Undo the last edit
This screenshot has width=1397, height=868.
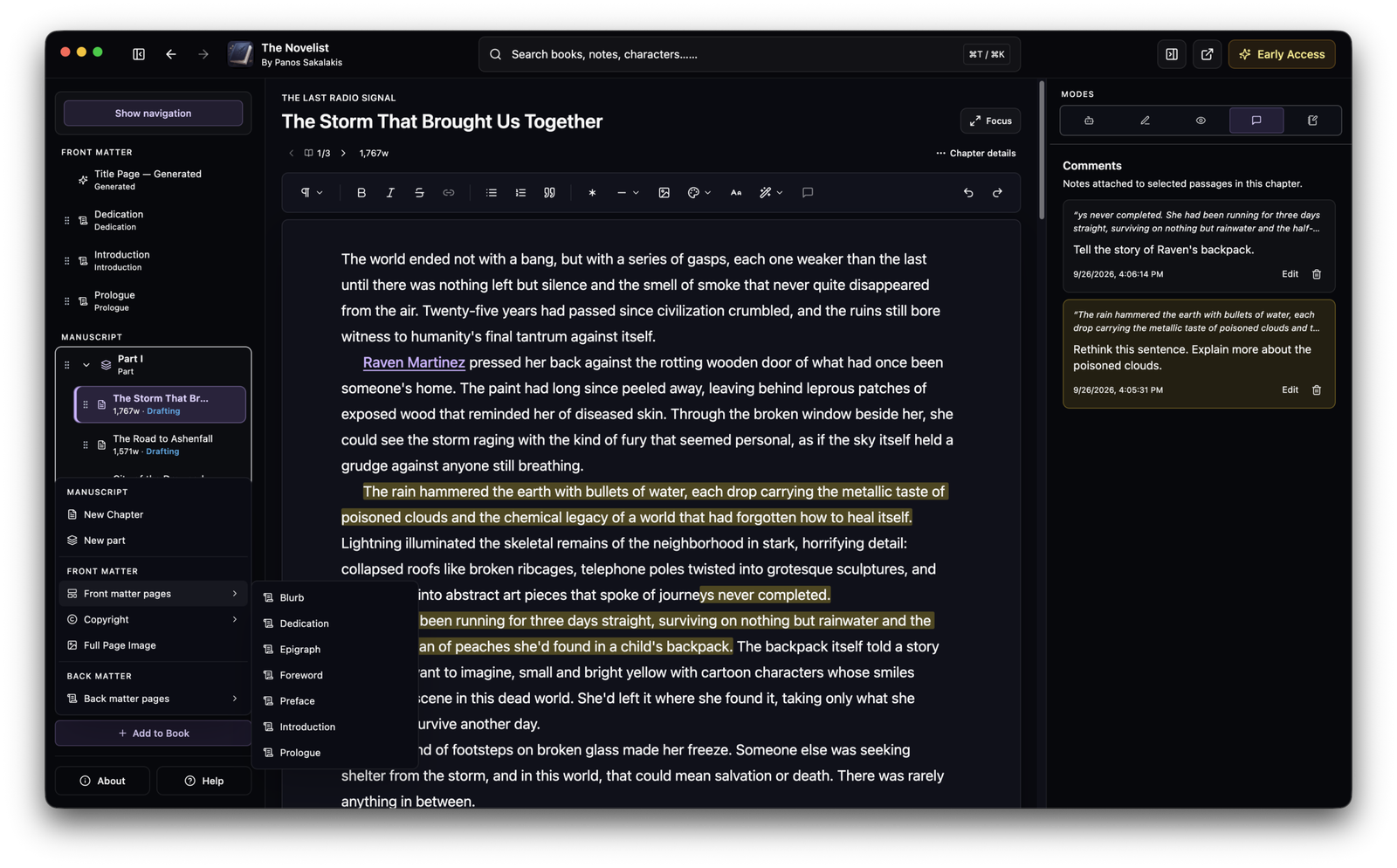967,192
